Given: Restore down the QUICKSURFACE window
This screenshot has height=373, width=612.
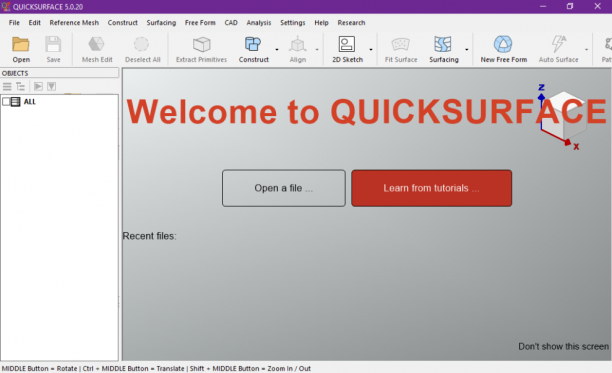Looking at the screenshot, I should click(570, 6).
